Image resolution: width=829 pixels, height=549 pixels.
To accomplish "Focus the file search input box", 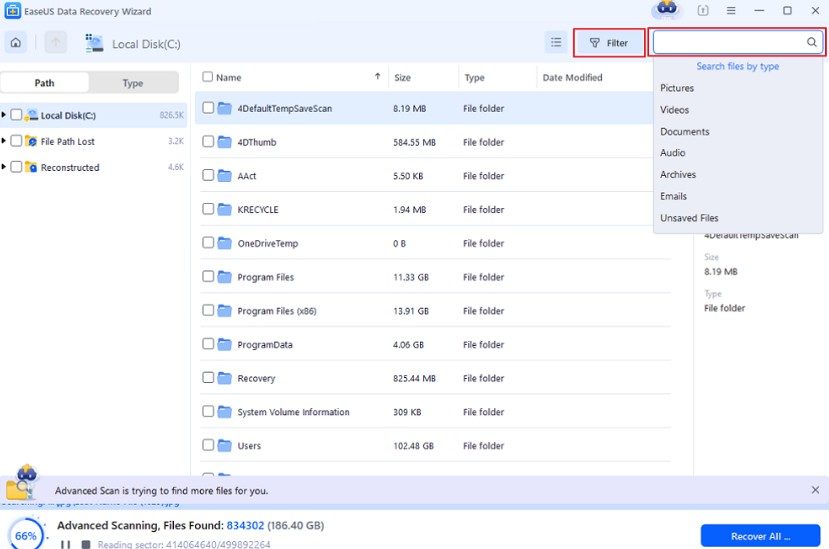I will (x=738, y=42).
